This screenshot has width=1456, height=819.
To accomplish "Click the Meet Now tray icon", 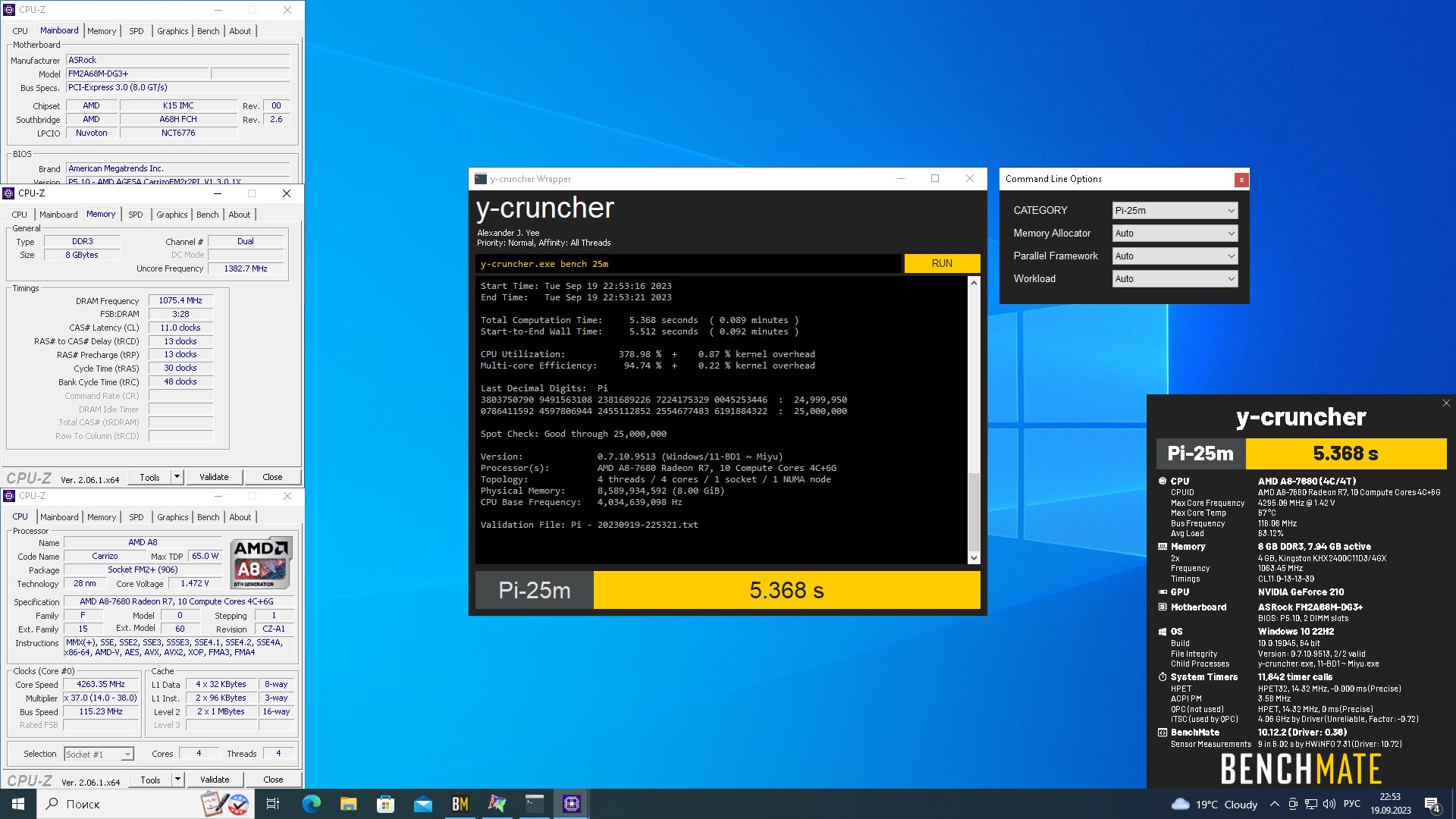I will tap(1292, 804).
